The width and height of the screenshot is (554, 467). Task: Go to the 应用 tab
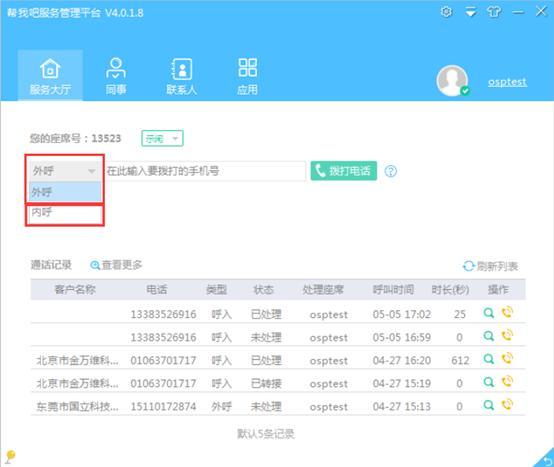(247, 76)
